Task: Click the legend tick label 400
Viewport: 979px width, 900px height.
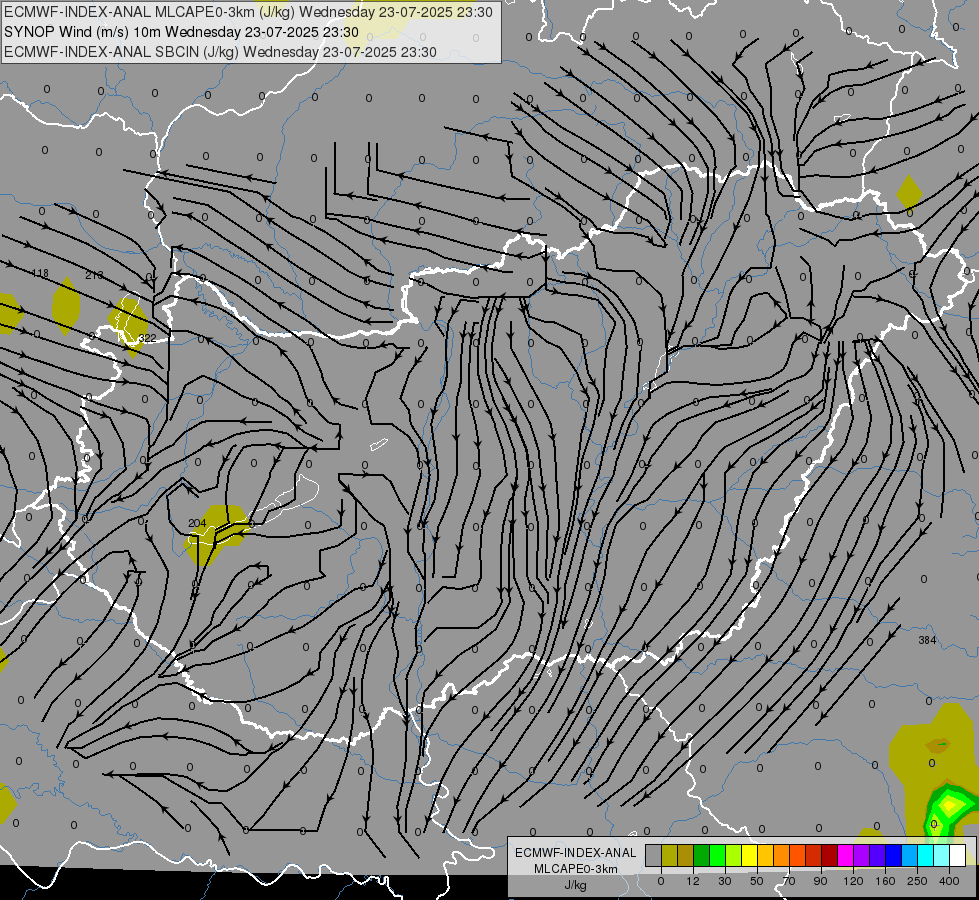Action: tap(949, 881)
